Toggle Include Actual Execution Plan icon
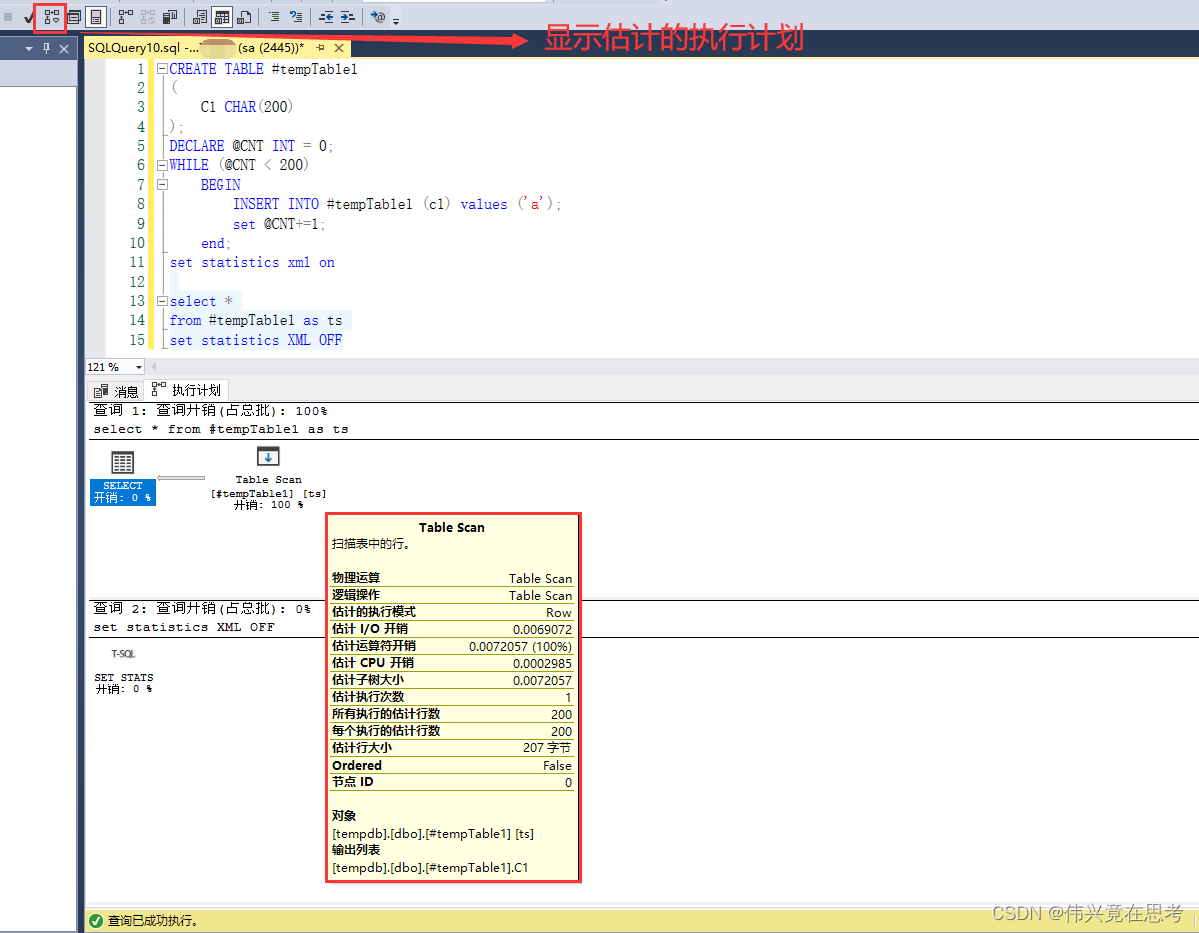 tap(126, 17)
